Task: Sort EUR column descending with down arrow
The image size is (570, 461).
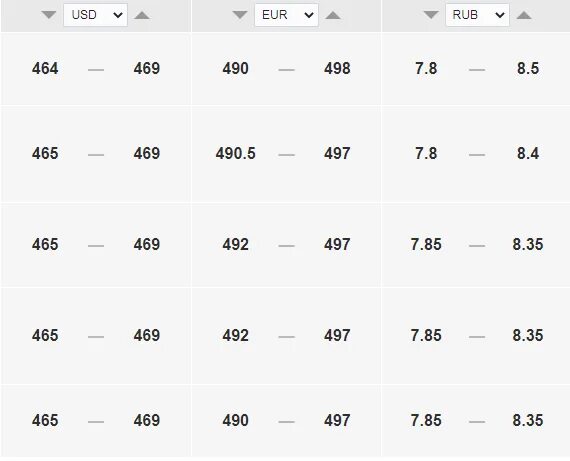Action: (240, 15)
